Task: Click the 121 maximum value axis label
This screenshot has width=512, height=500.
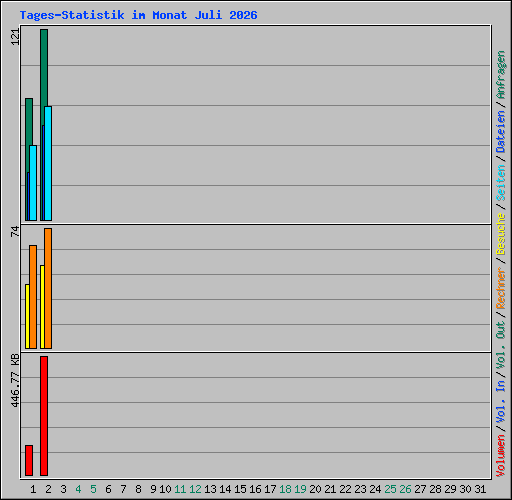Action: [x=15, y=37]
